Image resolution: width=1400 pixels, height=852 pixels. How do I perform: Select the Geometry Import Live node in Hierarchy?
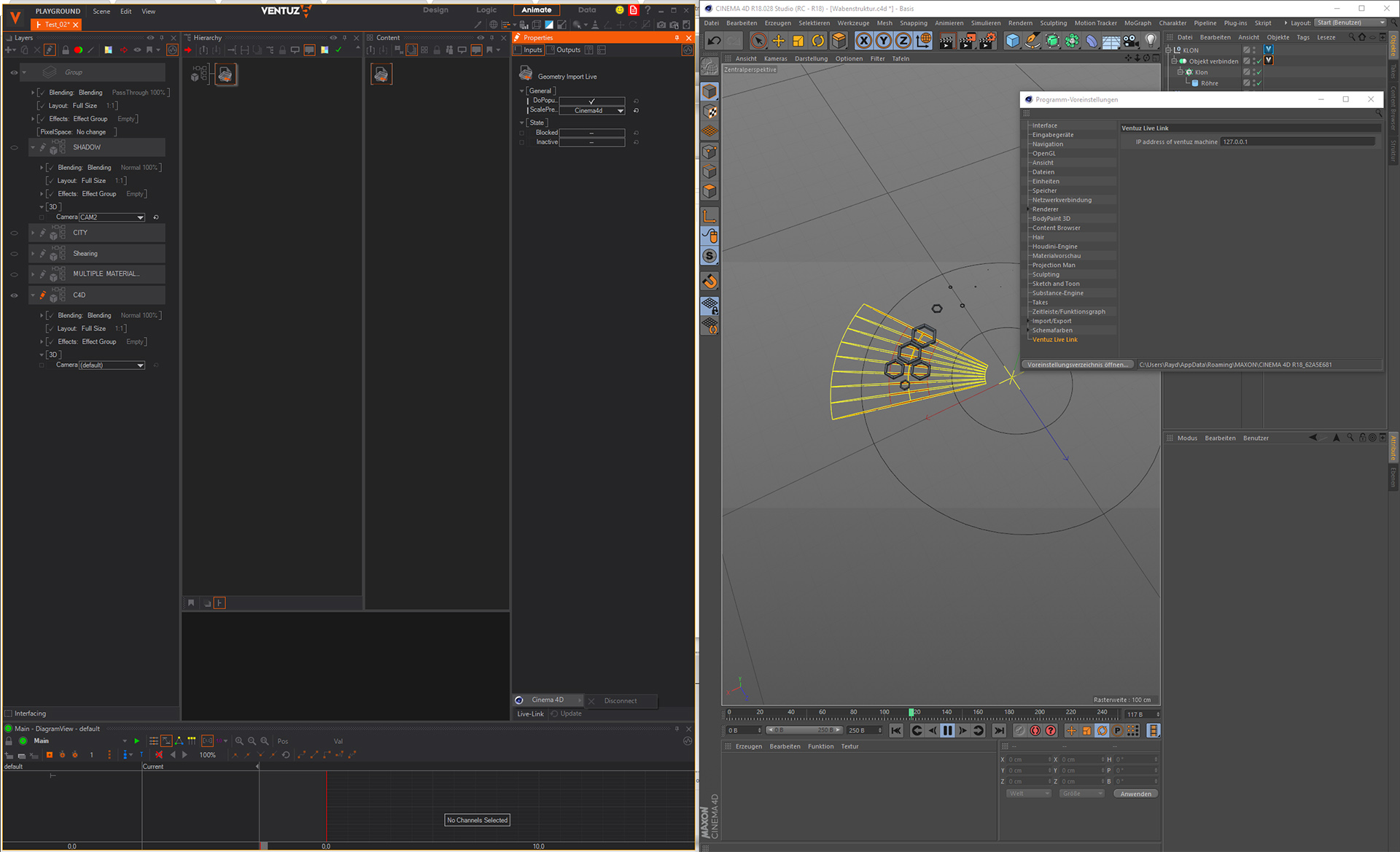[225, 74]
